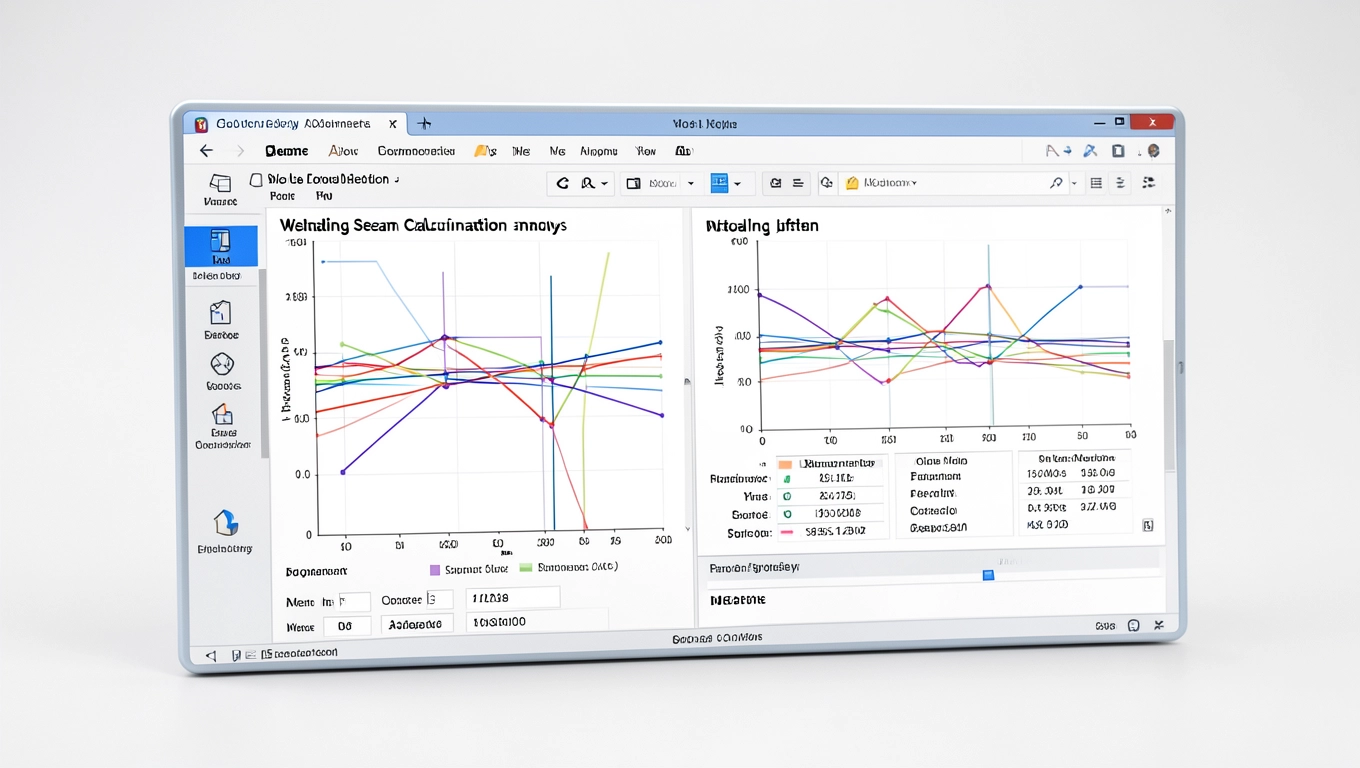Image resolution: width=1360 pixels, height=768 pixels.
Task: Click the blue grid view toolbar icon
Action: coord(719,183)
